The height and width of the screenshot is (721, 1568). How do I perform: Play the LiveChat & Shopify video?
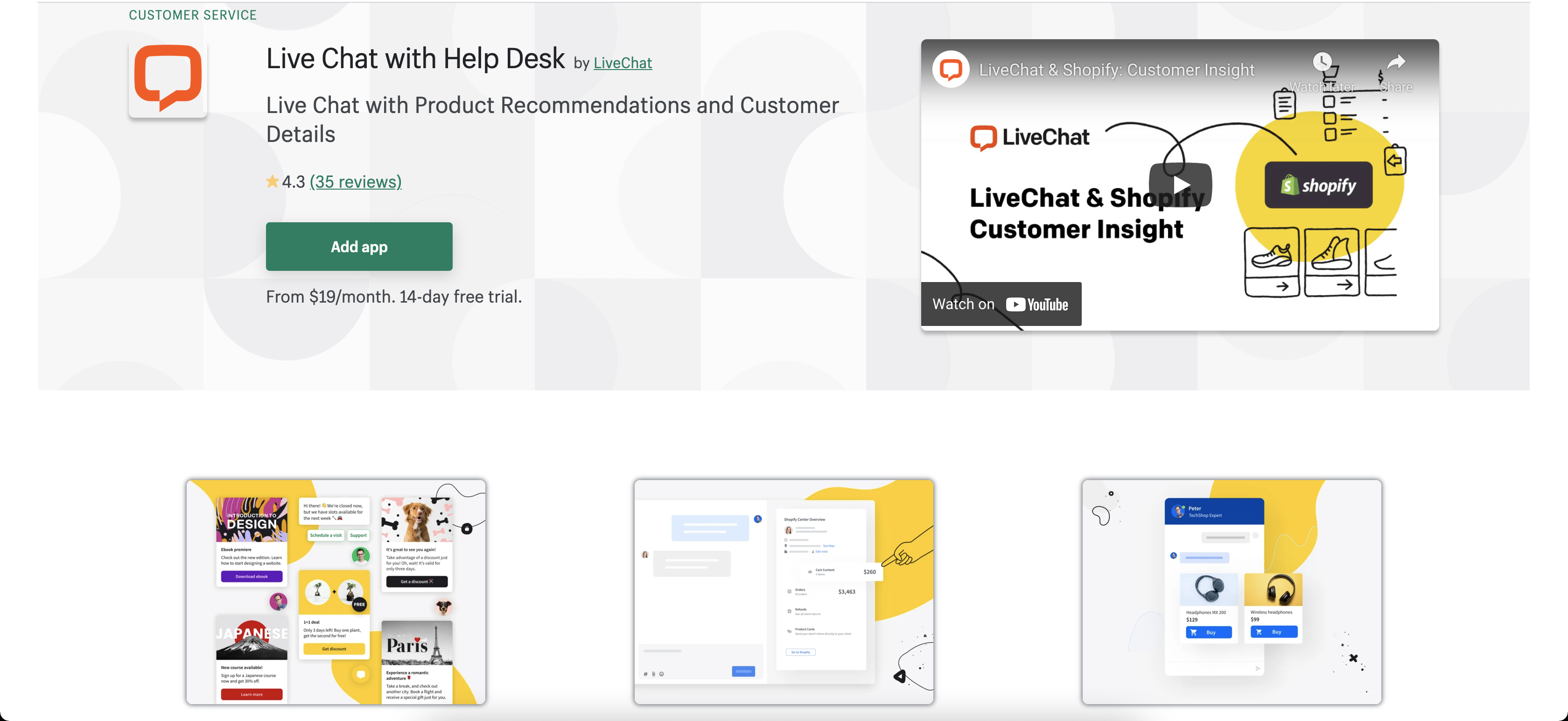click(1180, 184)
